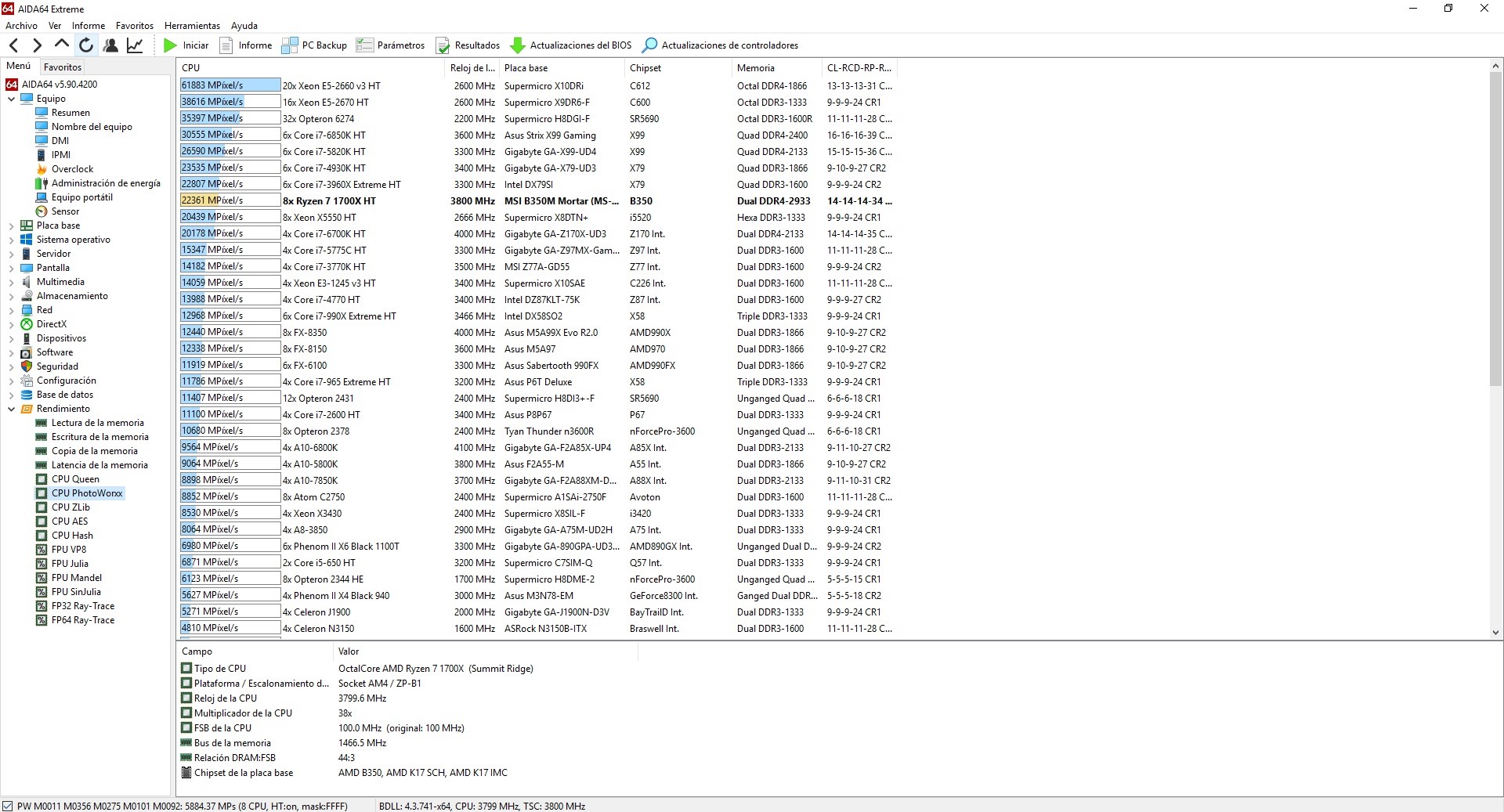This screenshot has height=812, width=1504.
Task: Open Actualizaciones del BIOS
Action: point(570,45)
